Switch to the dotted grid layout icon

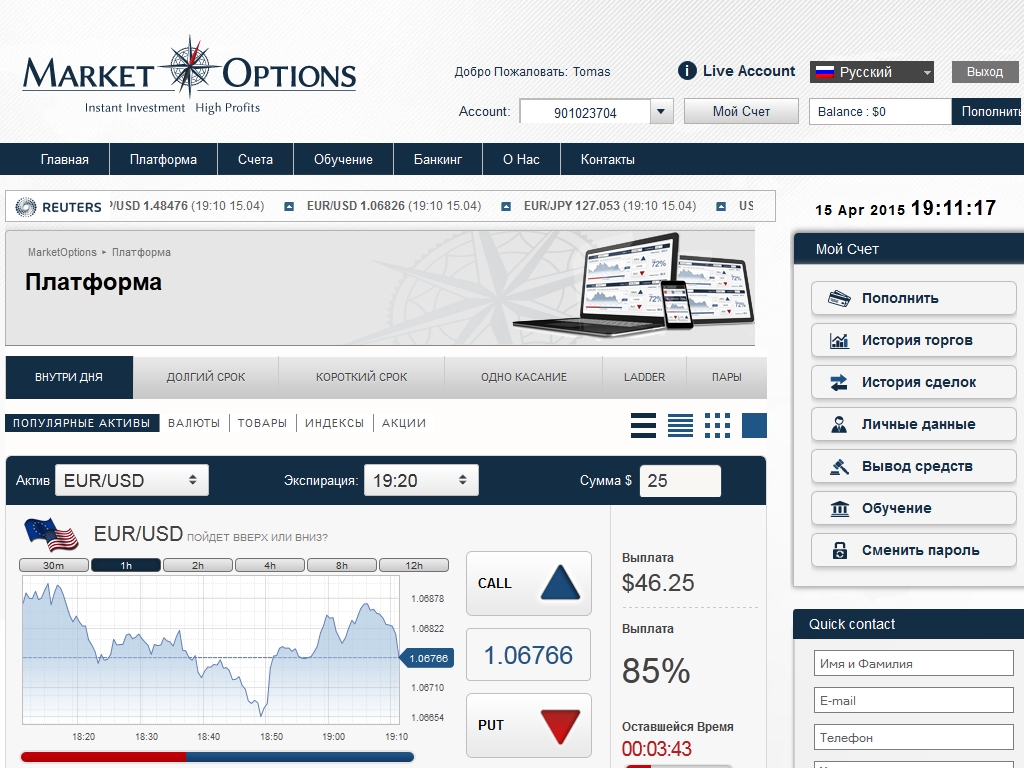click(717, 425)
